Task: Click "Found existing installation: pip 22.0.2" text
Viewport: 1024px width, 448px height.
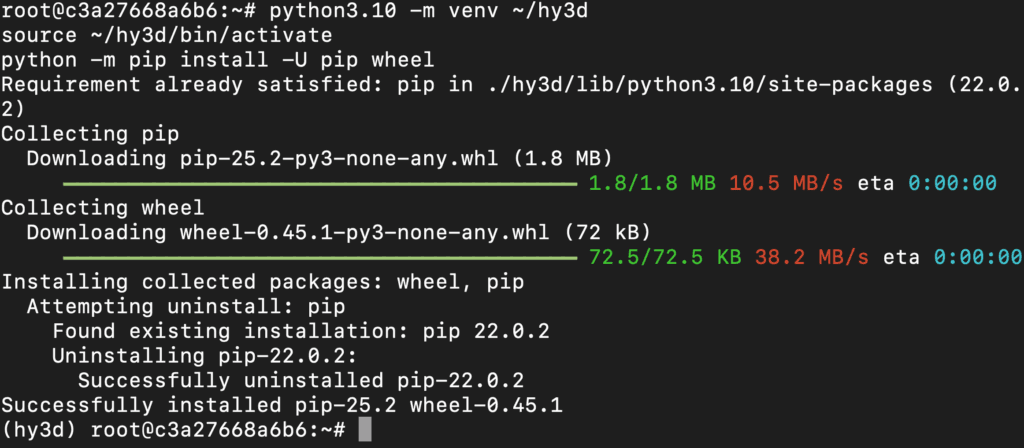Action: pyautogui.click(x=300, y=331)
